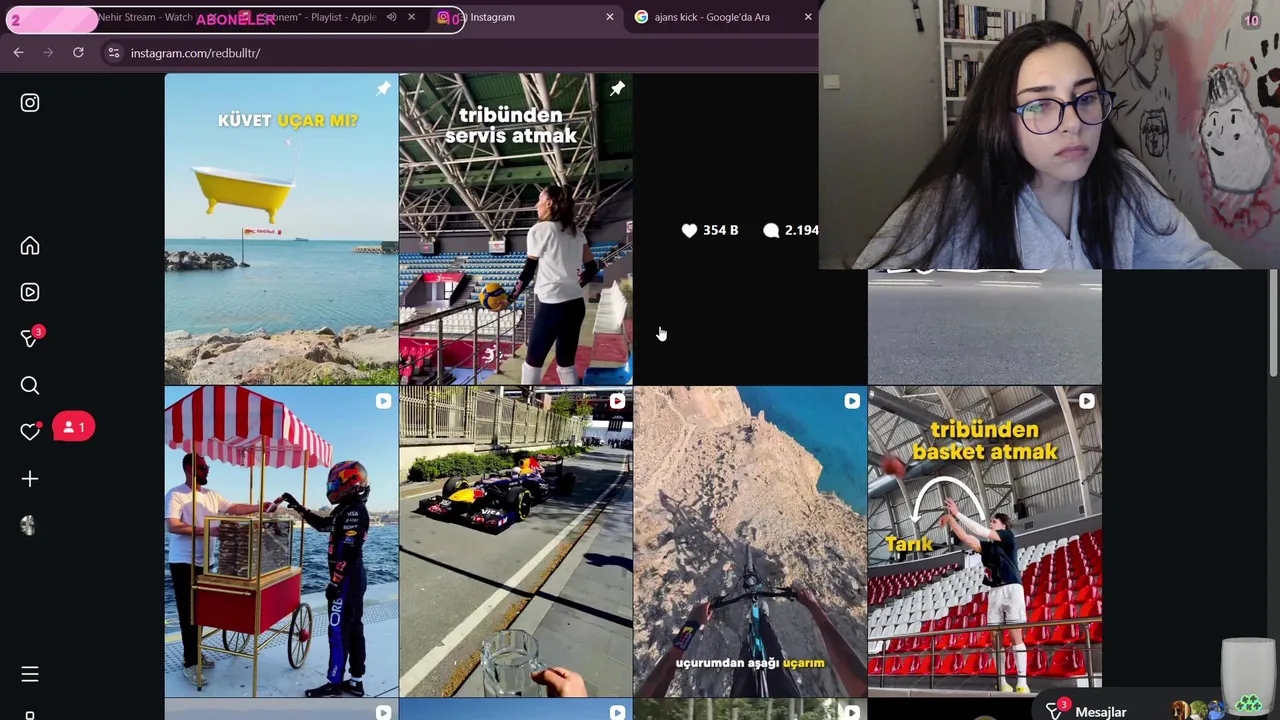Open the Formula 1 car street post
Viewport: 1280px width, 720px height.
tap(516, 541)
